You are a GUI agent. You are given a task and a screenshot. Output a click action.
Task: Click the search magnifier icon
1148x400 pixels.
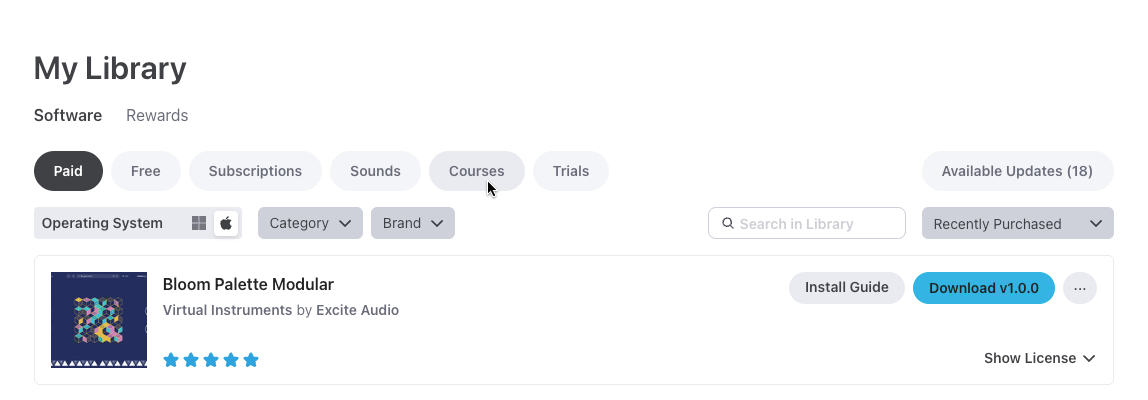(728, 224)
